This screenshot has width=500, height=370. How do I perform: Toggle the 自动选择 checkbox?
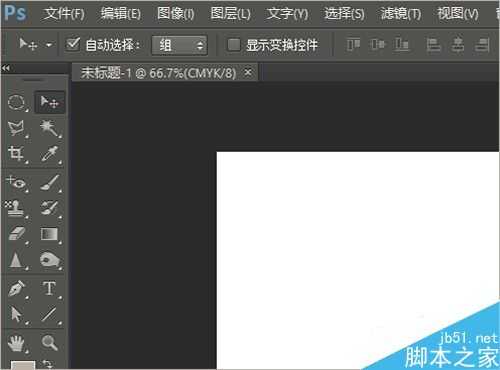[73, 44]
